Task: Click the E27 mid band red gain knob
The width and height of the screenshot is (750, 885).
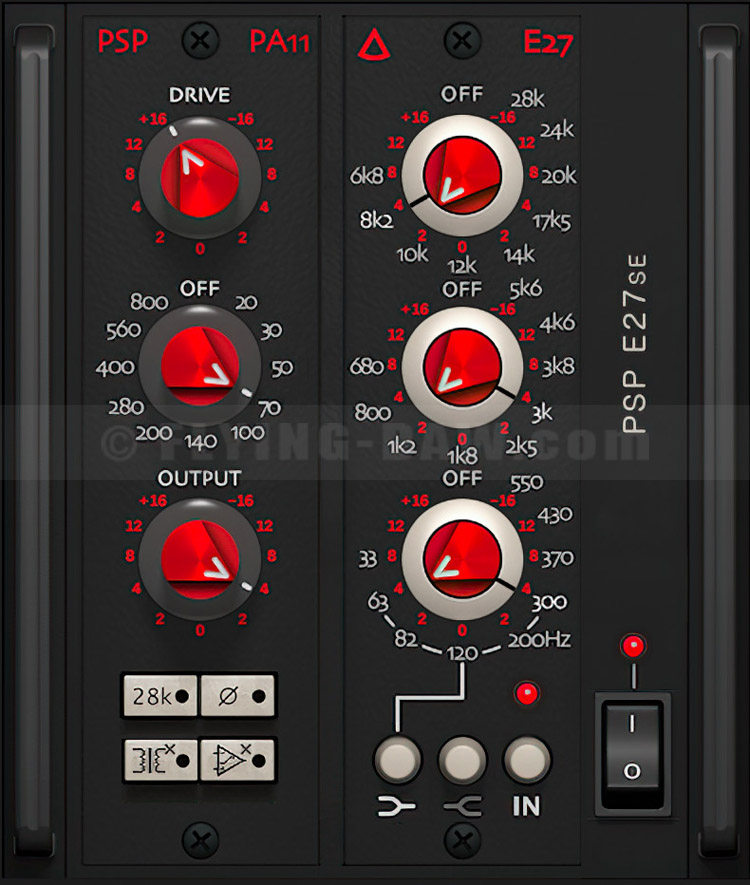Action: click(462, 367)
